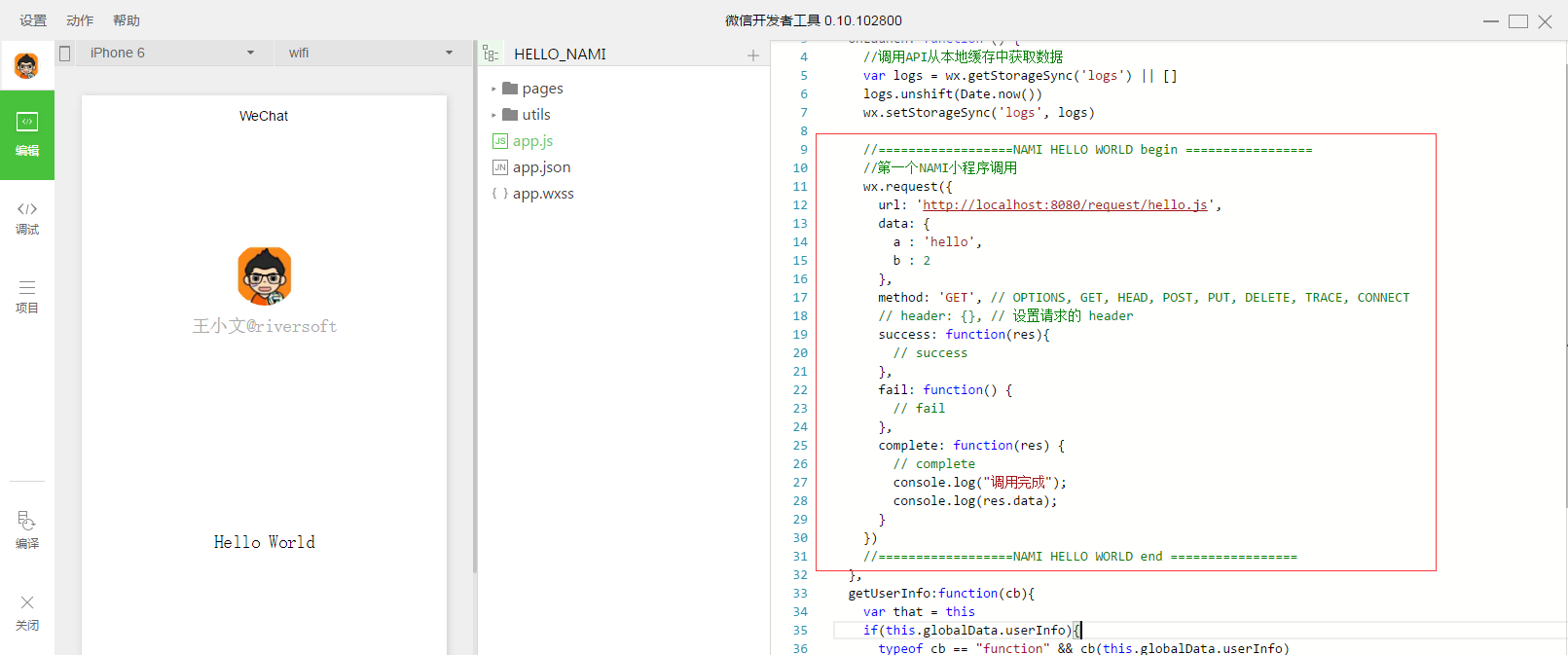Click the WeChat title in the simulator
The image size is (1568, 655).
pos(264,116)
